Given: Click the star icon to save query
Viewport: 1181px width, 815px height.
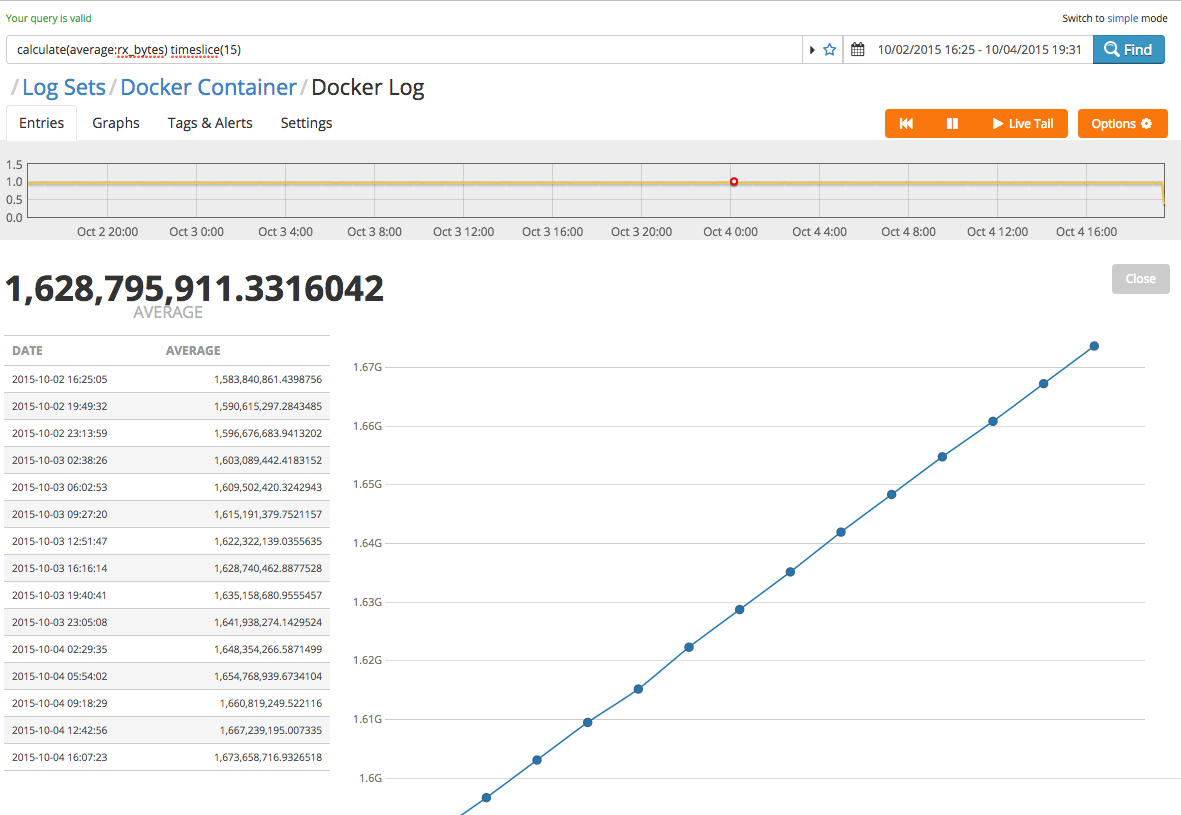Looking at the screenshot, I should [x=829, y=50].
